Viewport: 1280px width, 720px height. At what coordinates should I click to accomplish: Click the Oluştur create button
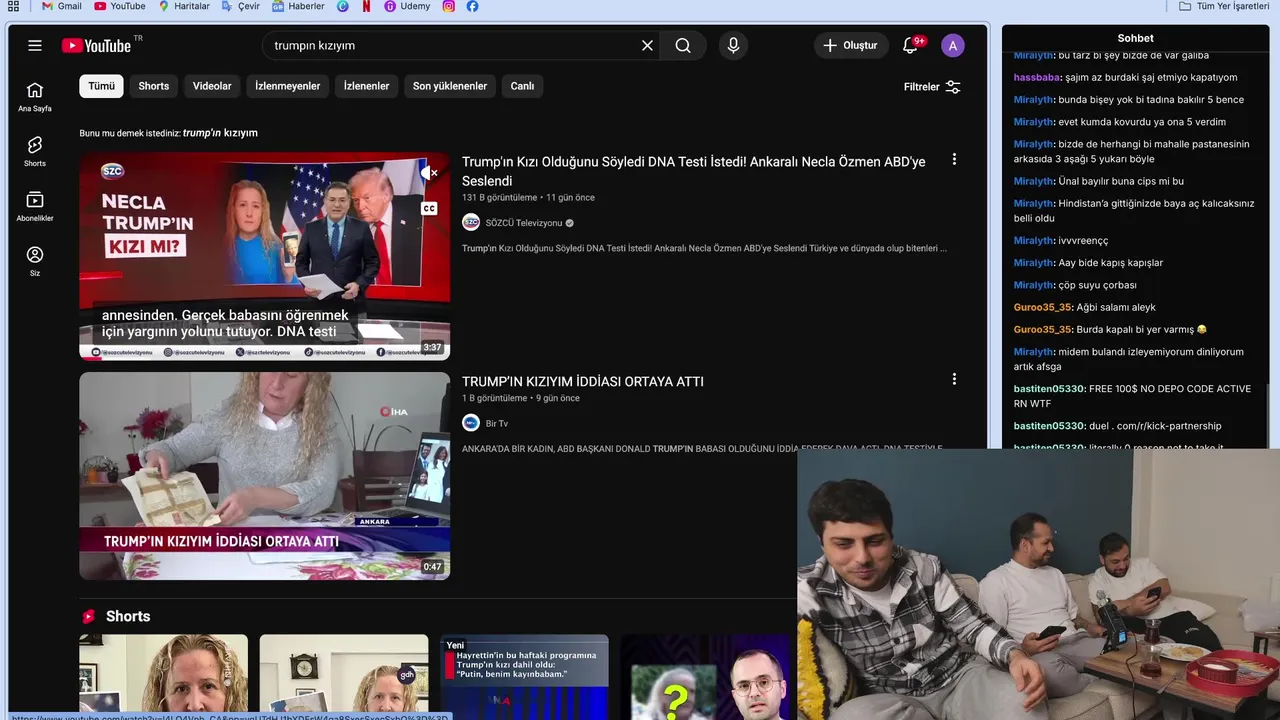851,45
